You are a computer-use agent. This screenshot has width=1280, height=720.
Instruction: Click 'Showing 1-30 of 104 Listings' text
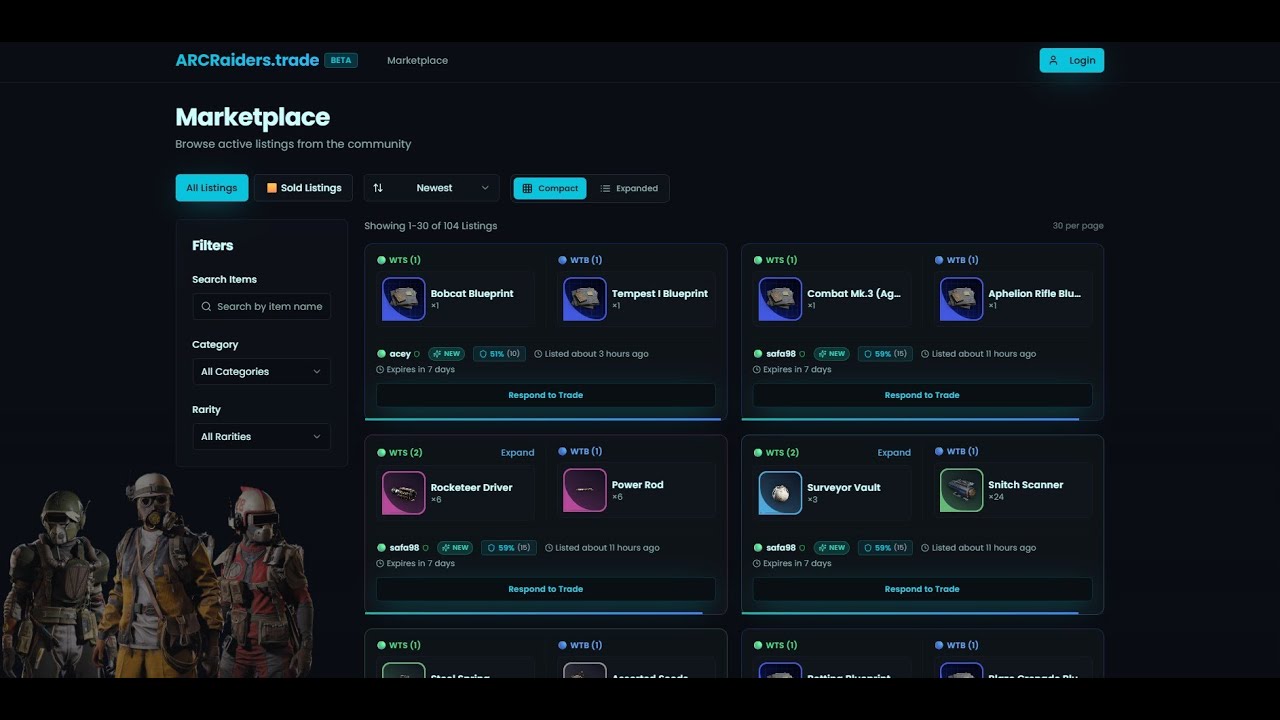pyautogui.click(x=431, y=226)
